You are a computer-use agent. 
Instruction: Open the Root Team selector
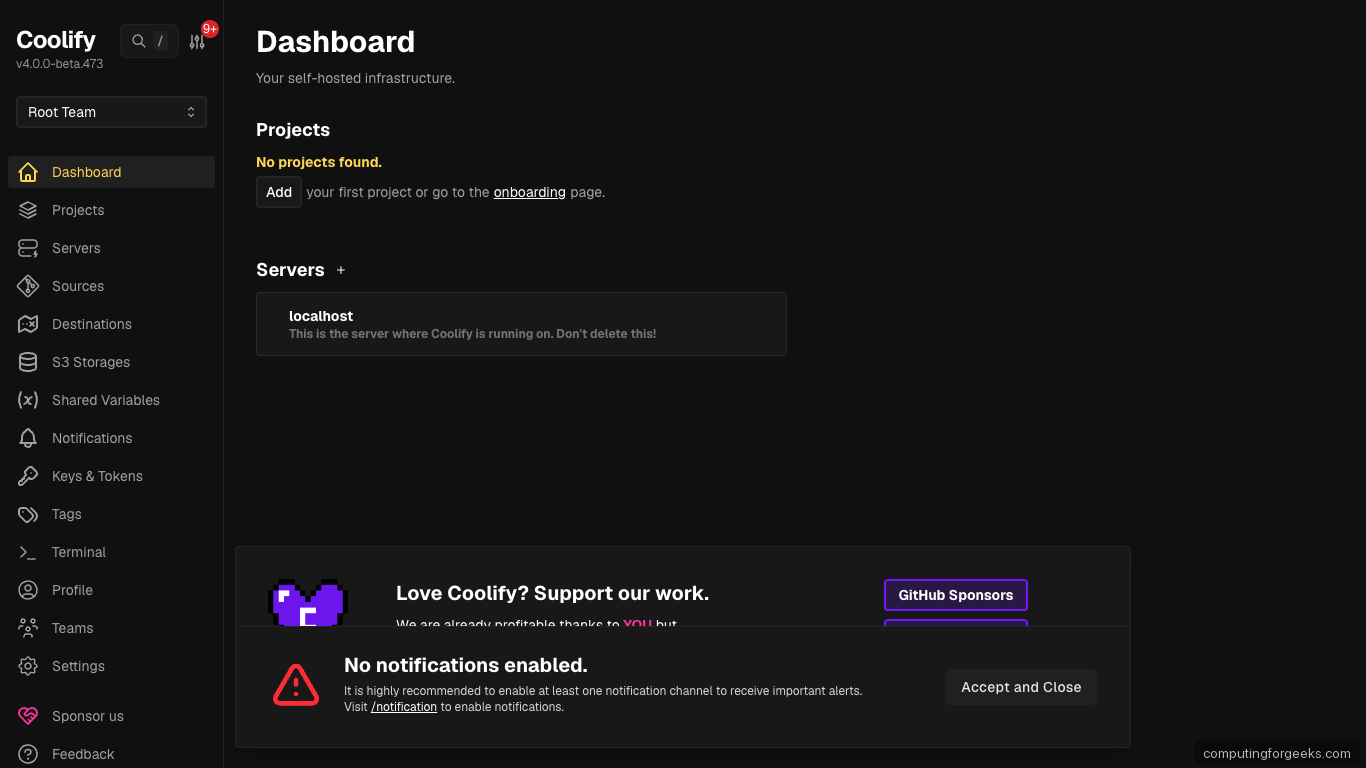click(110, 112)
